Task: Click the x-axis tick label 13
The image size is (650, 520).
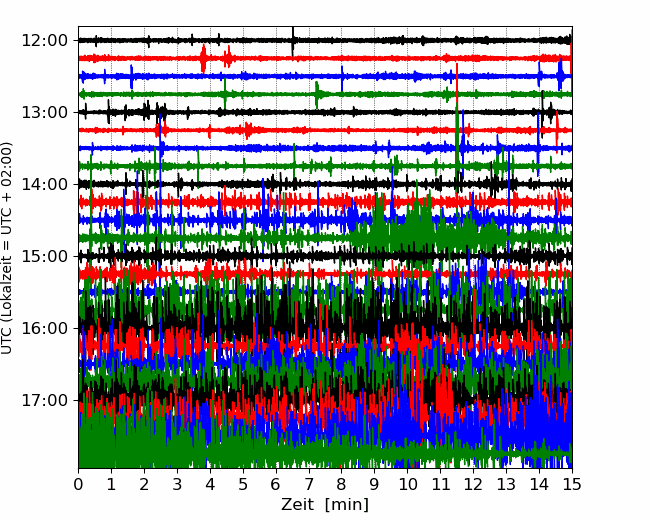Action: coord(507,484)
